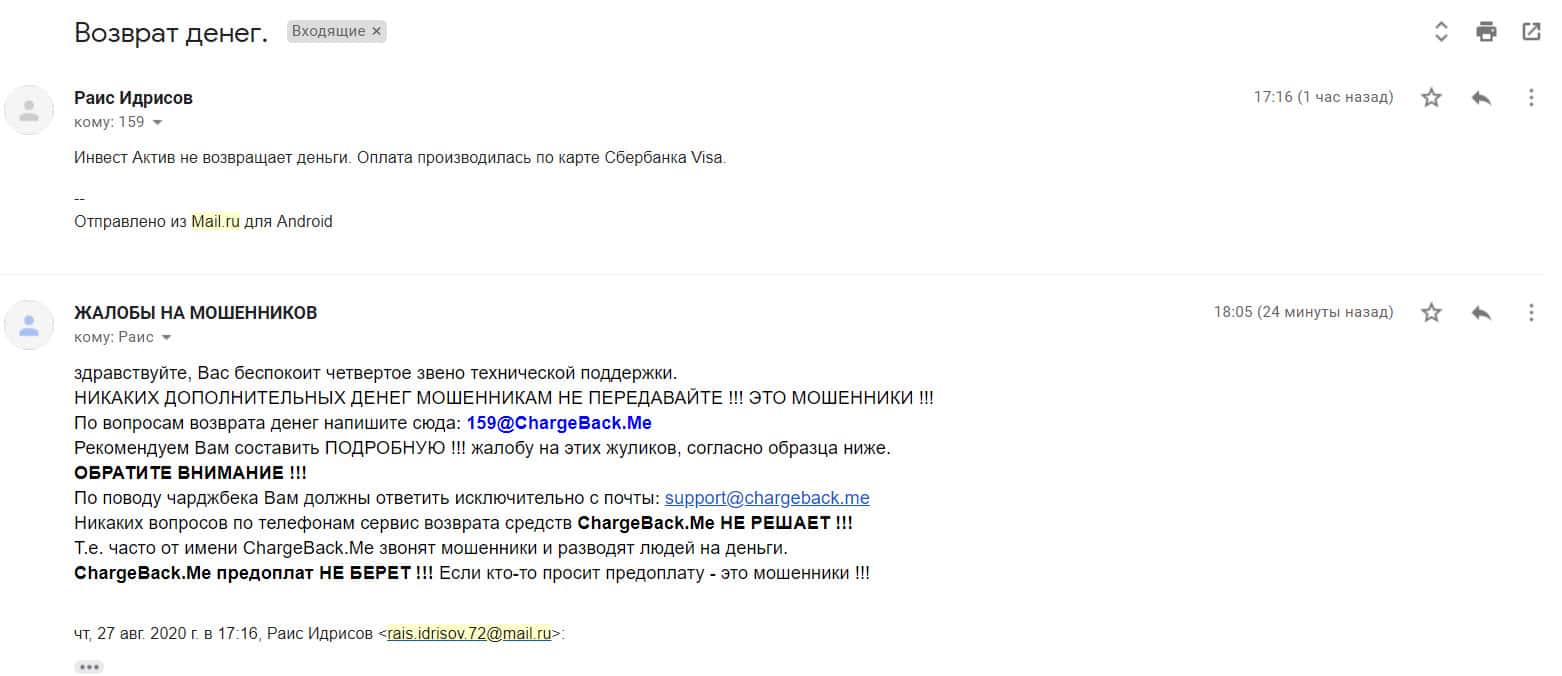Show recipient details for 'кому: 159'
The width and height of the screenshot is (1562, 676).
[157, 123]
